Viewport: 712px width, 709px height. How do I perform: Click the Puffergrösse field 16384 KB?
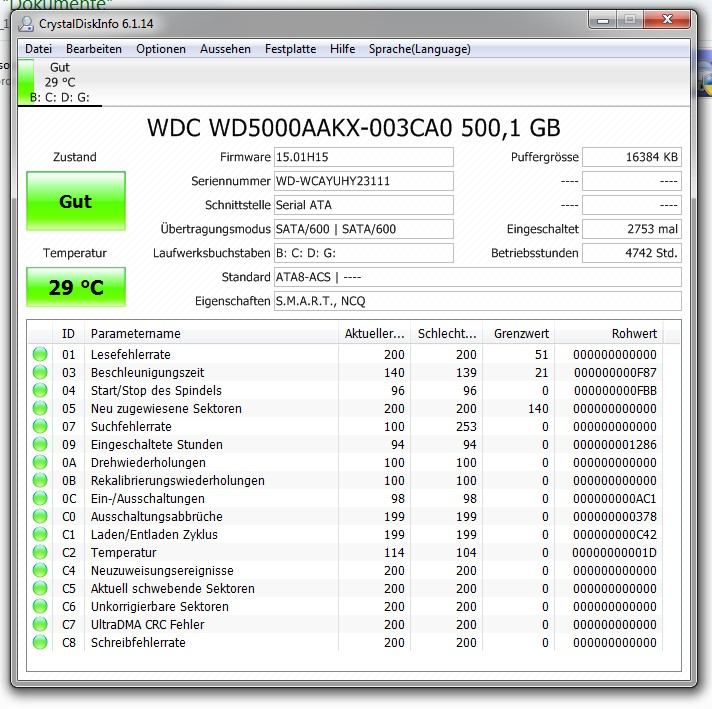(x=632, y=157)
